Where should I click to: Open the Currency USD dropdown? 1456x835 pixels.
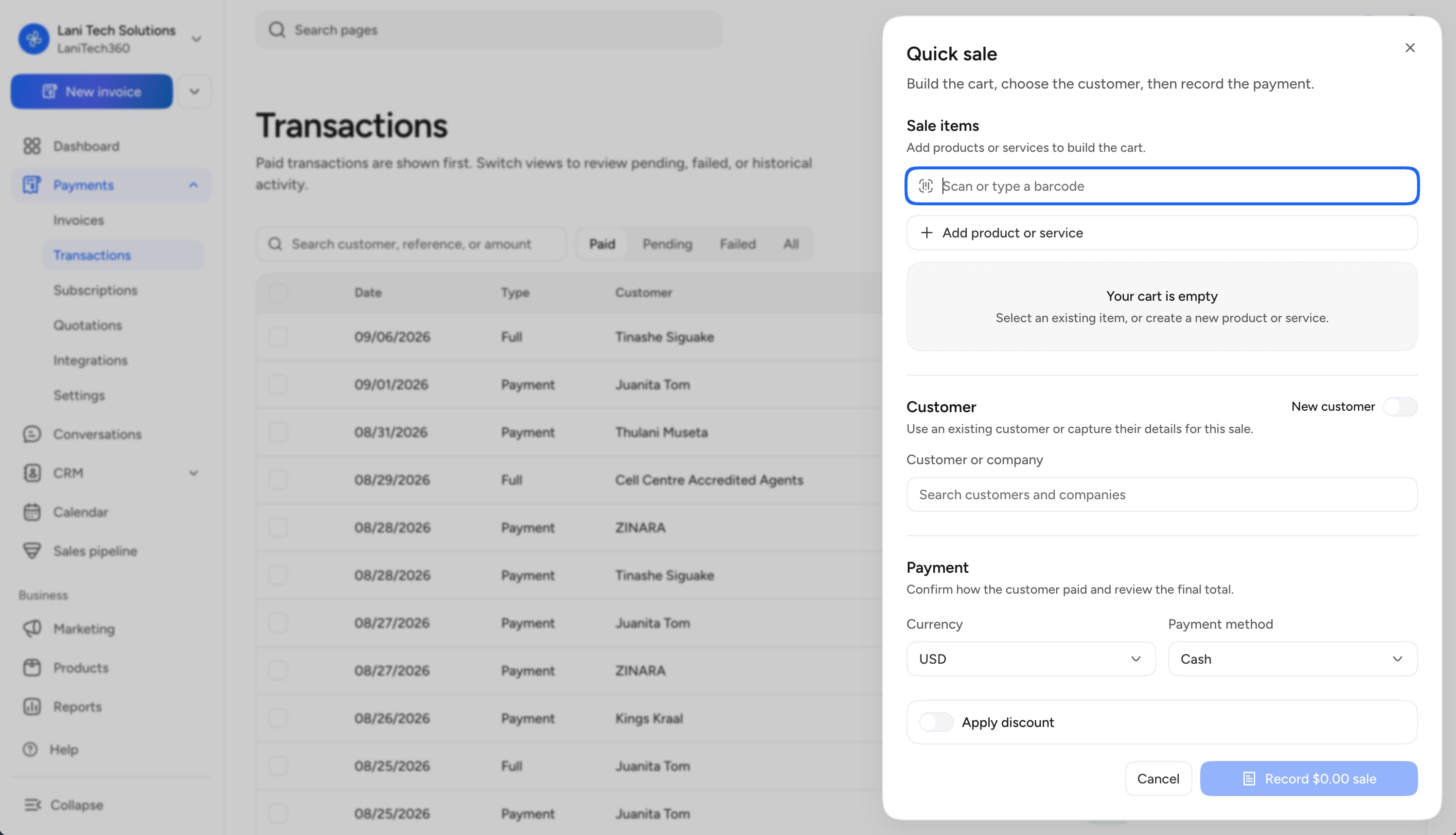pos(1030,659)
